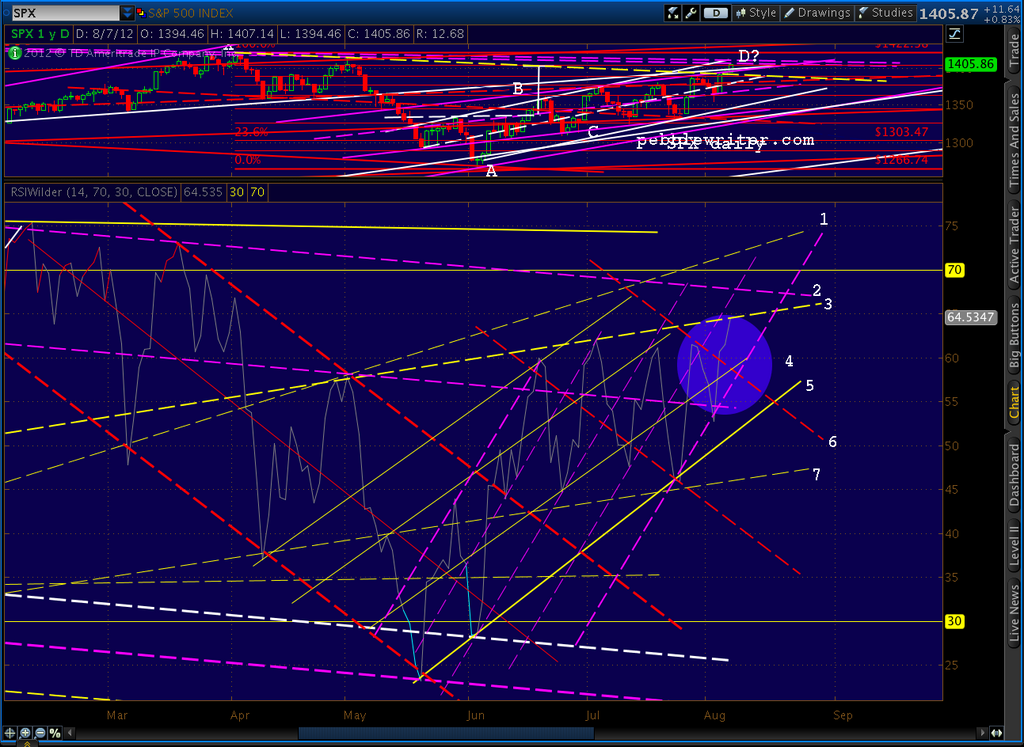Click the percent scale icon

click(55, 733)
